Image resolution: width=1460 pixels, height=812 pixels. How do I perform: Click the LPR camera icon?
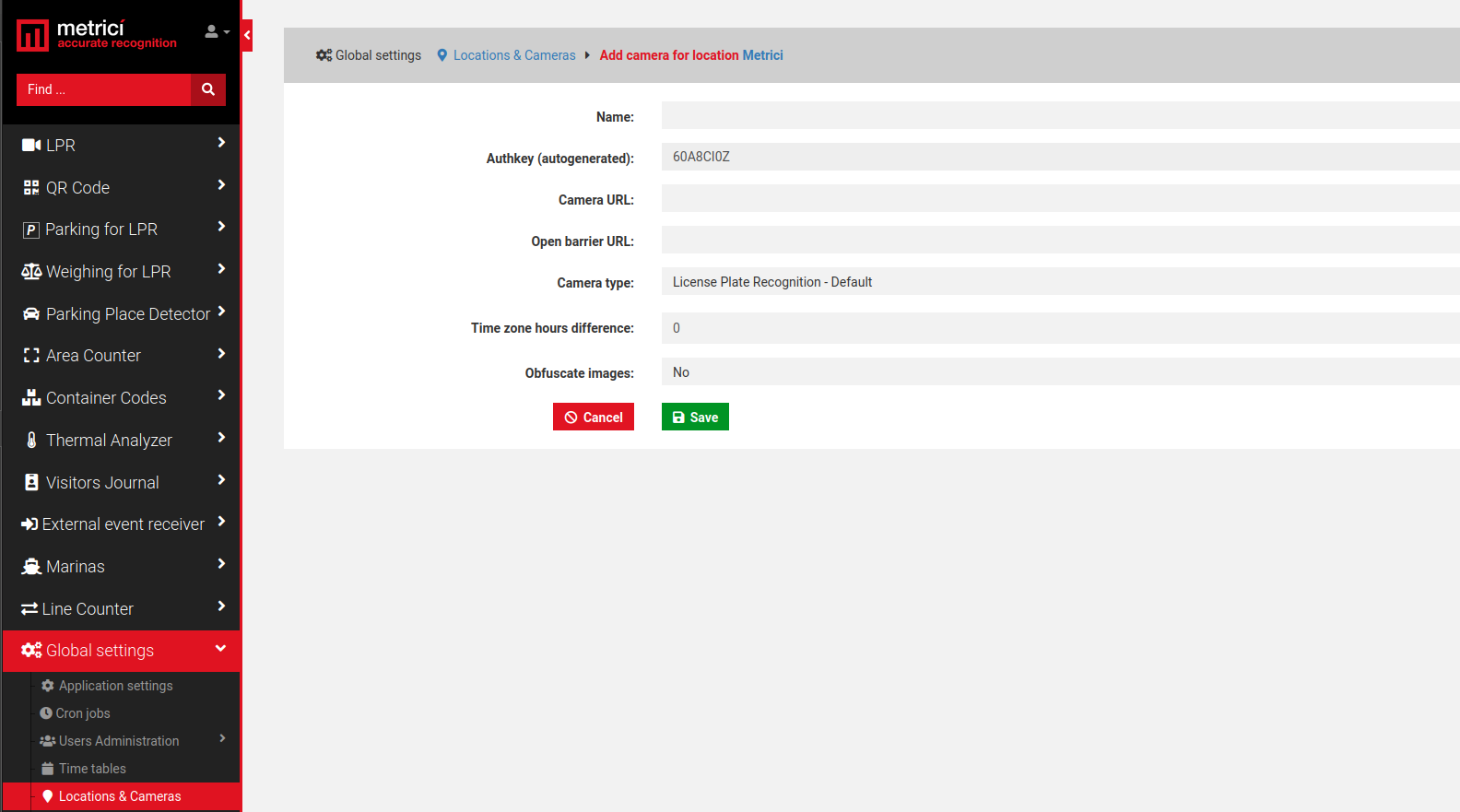[x=31, y=146]
